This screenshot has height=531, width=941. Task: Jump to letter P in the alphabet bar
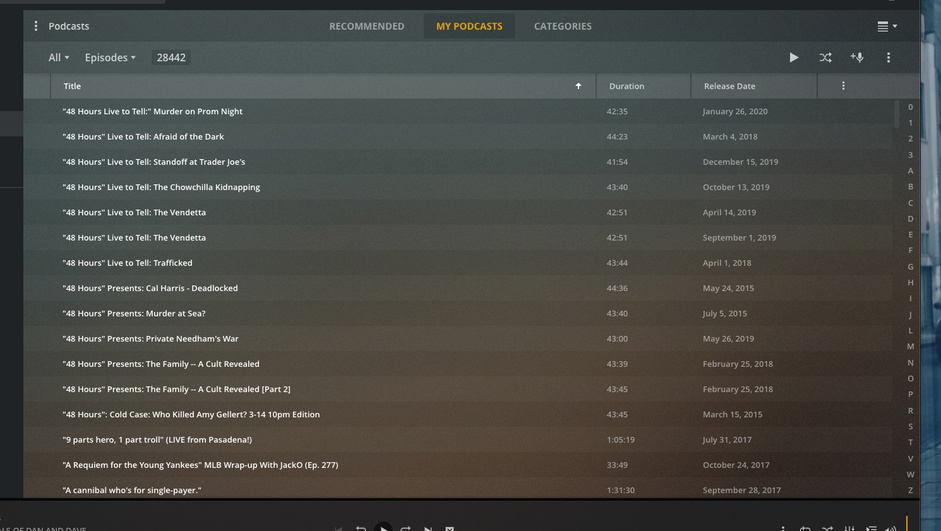[x=910, y=394]
